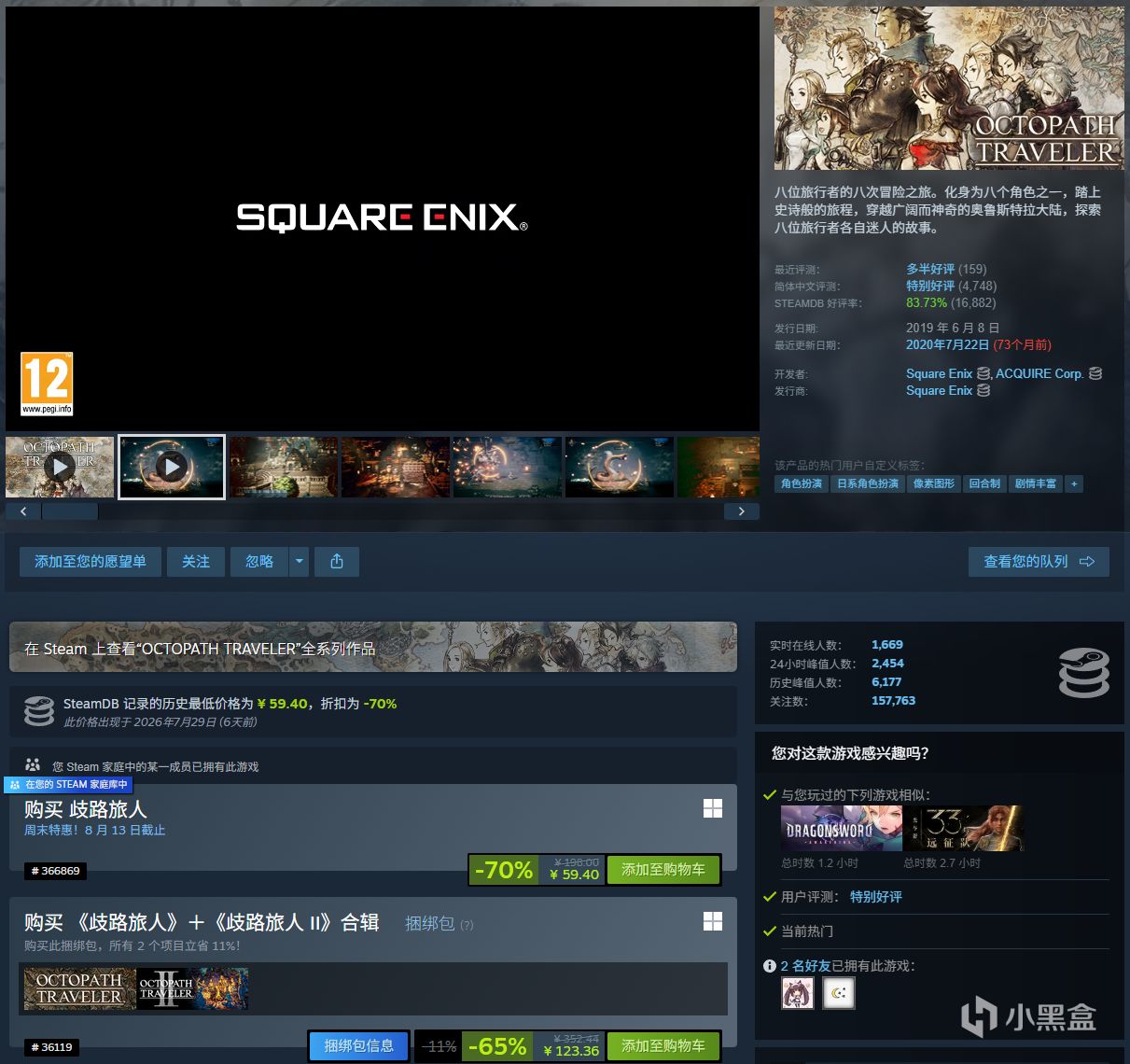This screenshot has width=1130, height=1064.
Task: Click the 捆绑包信息 button
Action: pos(358,1046)
